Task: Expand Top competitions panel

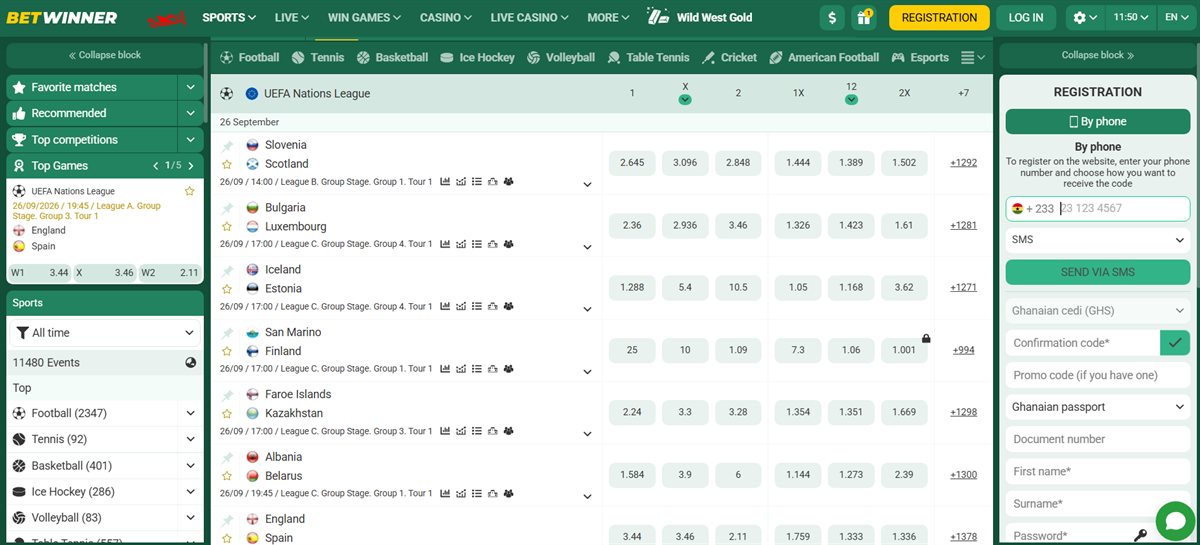Action: 190,140
